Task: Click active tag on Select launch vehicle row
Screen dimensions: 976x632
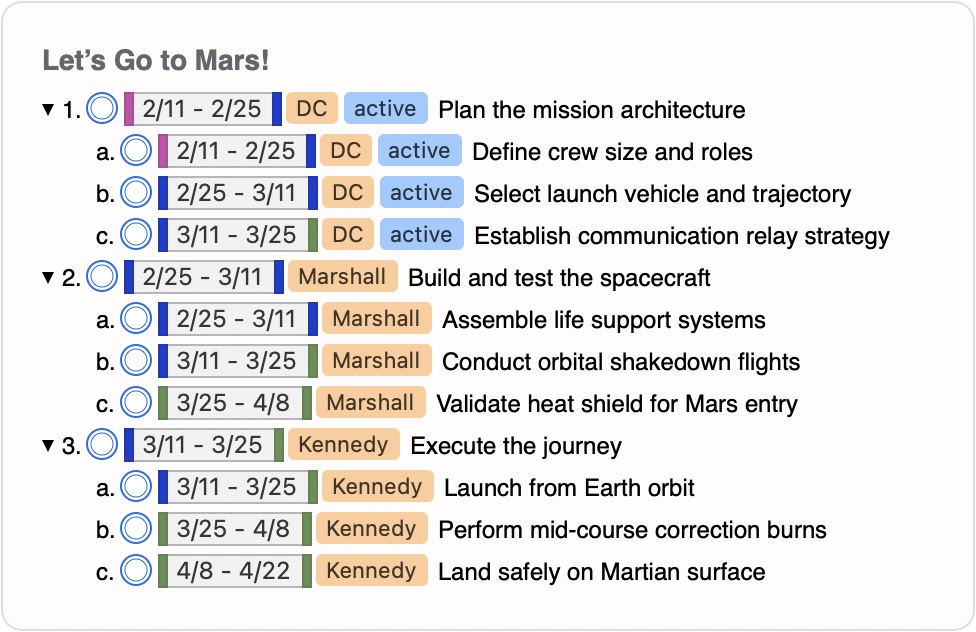Action: [x=421, y=192]
